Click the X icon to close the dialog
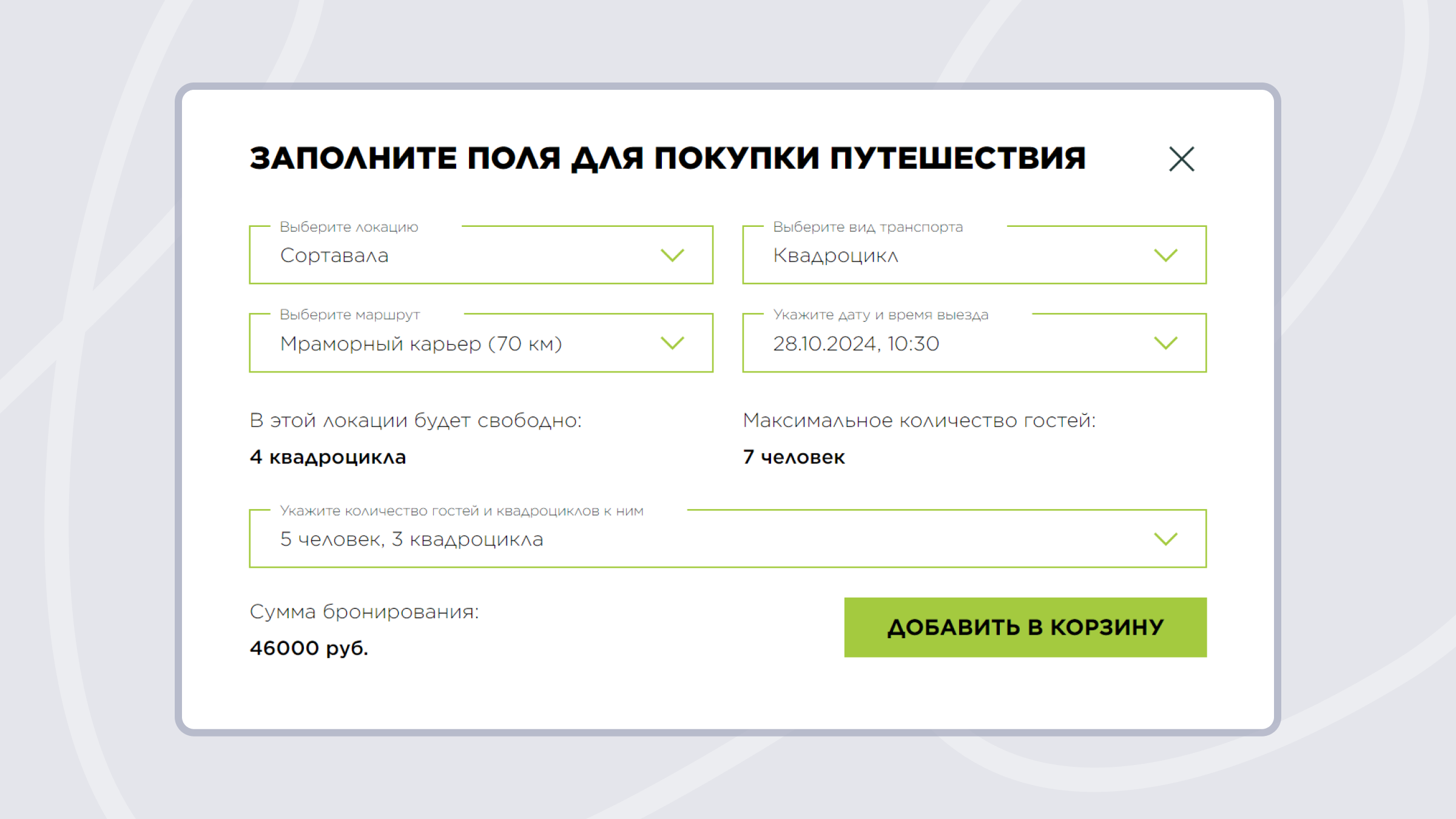 pyautogui.click(x=1181, y=159)
